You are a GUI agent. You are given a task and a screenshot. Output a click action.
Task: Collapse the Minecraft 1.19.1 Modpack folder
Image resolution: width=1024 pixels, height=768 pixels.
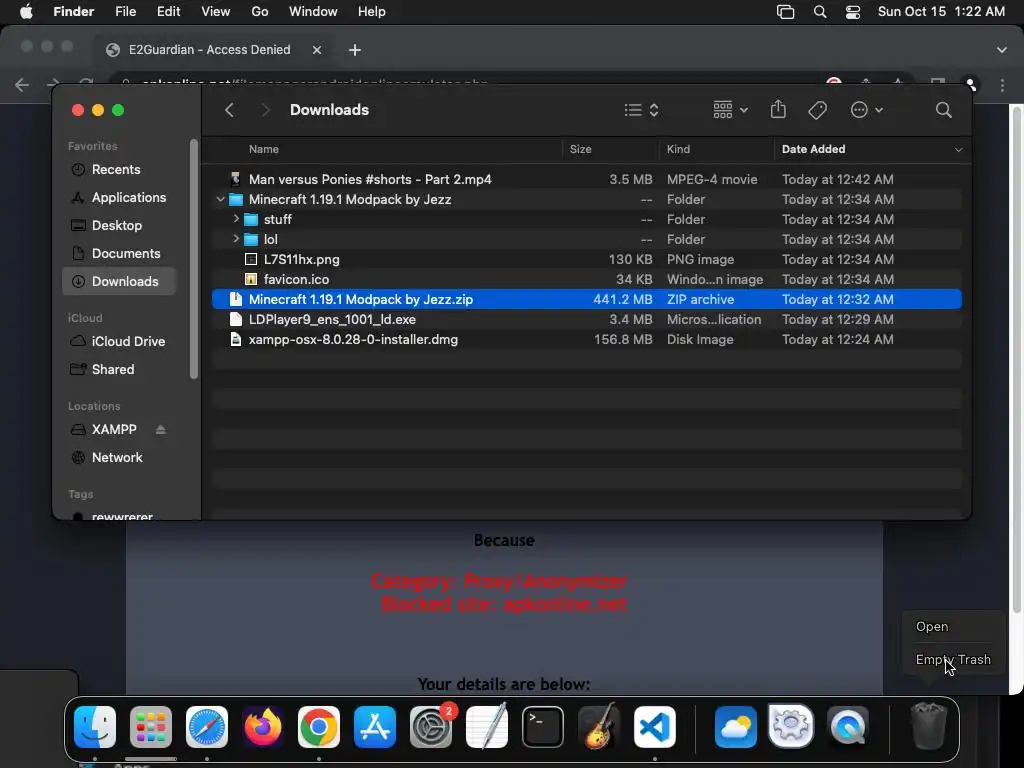(x=220, y=199)
